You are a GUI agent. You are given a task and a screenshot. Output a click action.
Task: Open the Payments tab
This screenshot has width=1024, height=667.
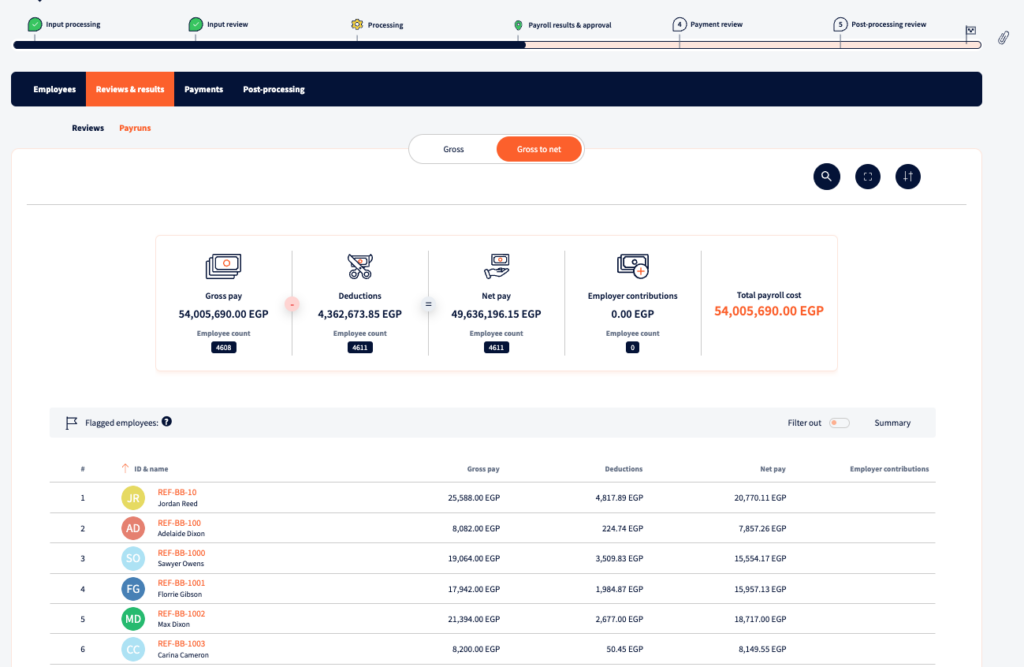point(204,89)
